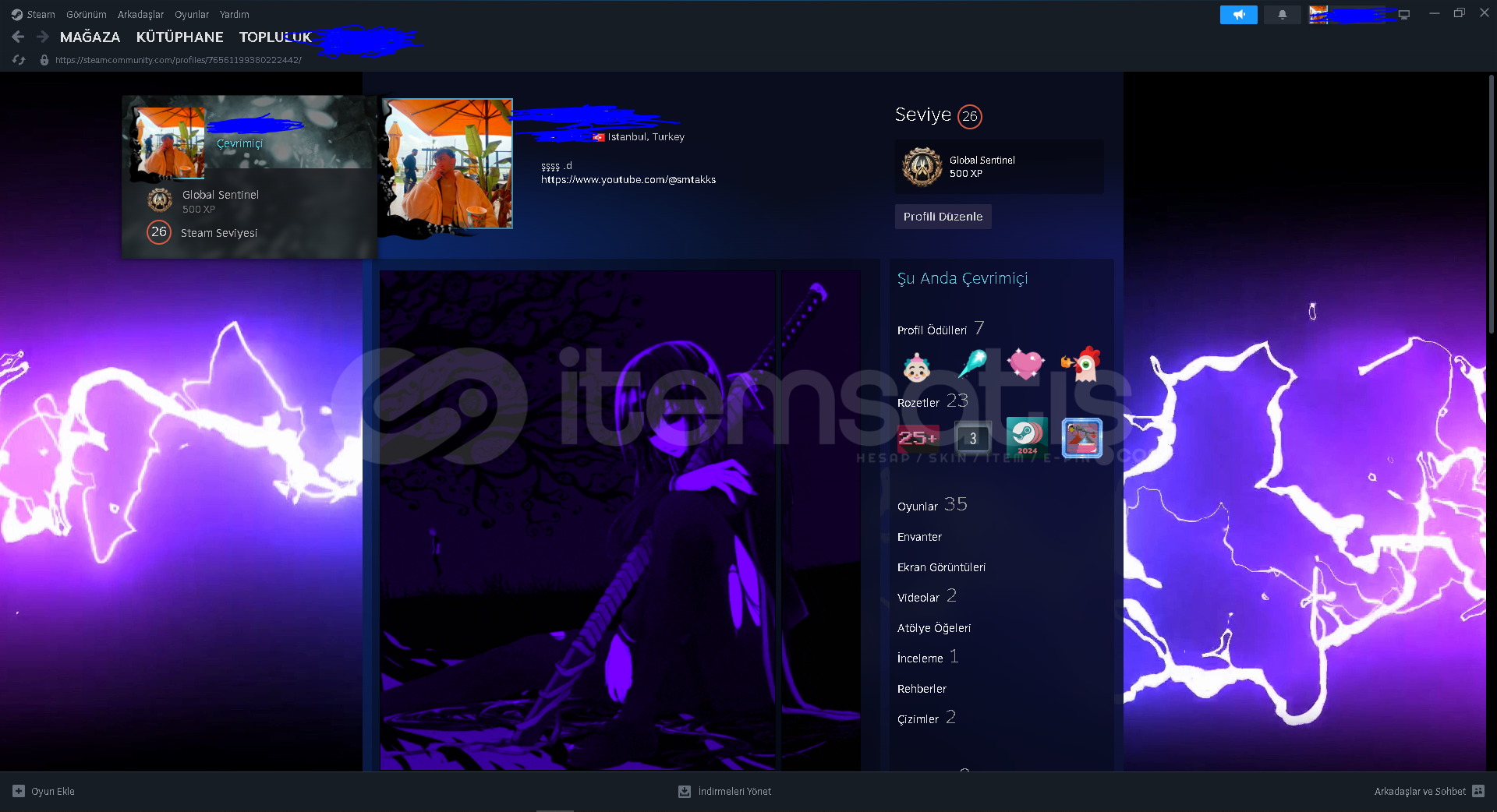Click the plus icon beside Oyun Ekle
The image size is (1497, 812).
pos(19,791)
